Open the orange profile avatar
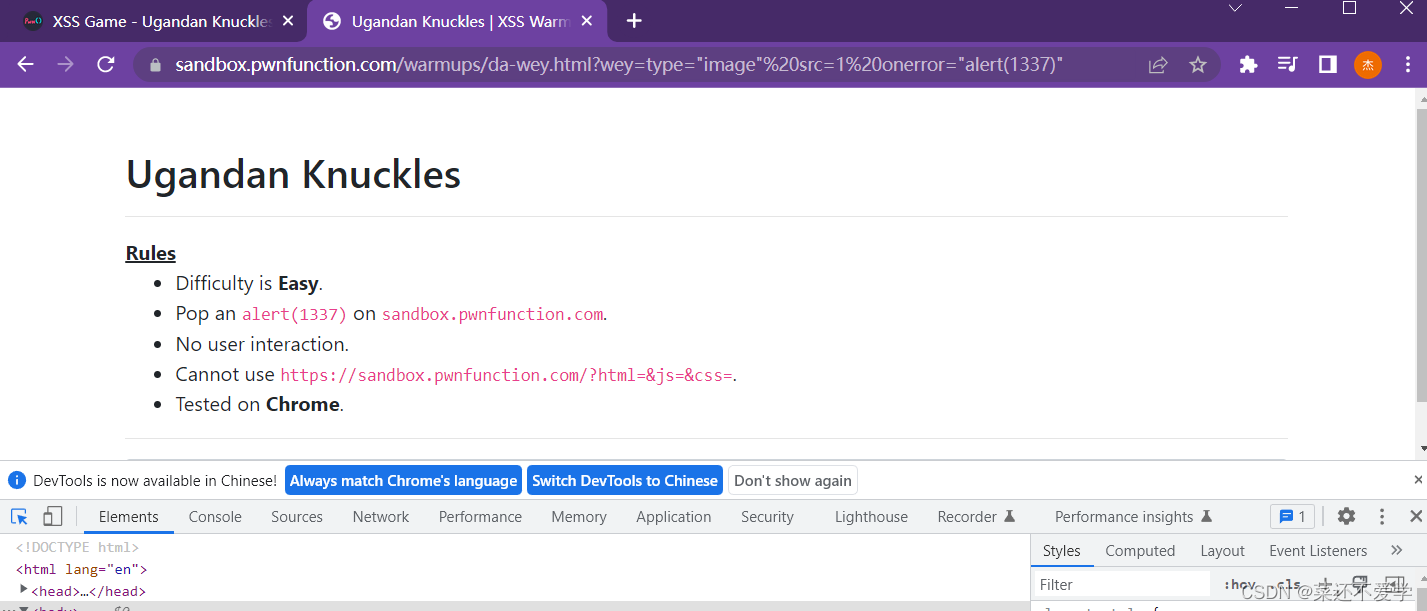1427x611 pixels. pyautogui.click(x=1368, y=65)
